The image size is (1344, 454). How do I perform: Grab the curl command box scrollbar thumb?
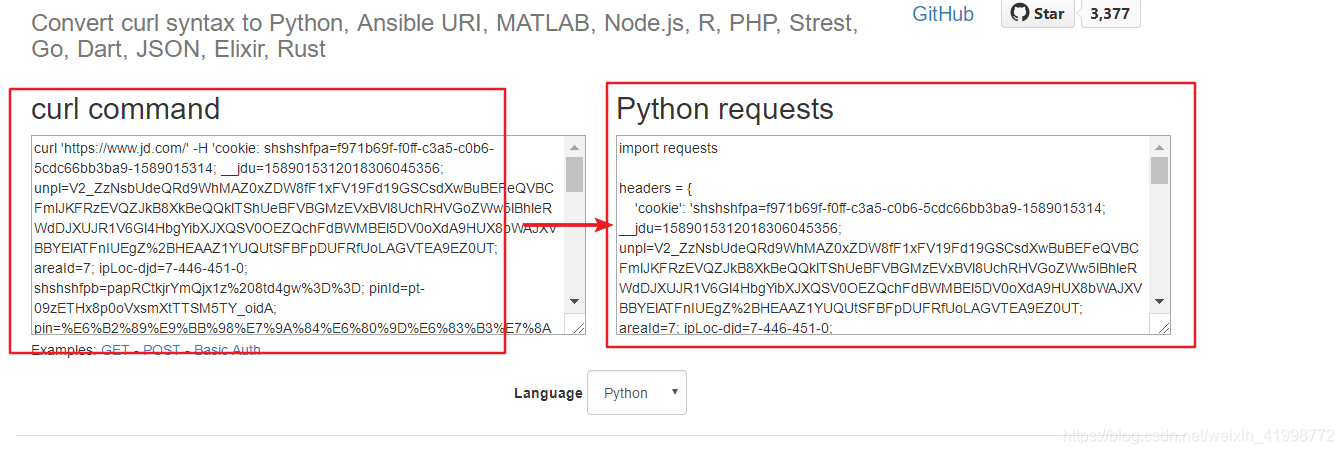[x=574, y=173]
